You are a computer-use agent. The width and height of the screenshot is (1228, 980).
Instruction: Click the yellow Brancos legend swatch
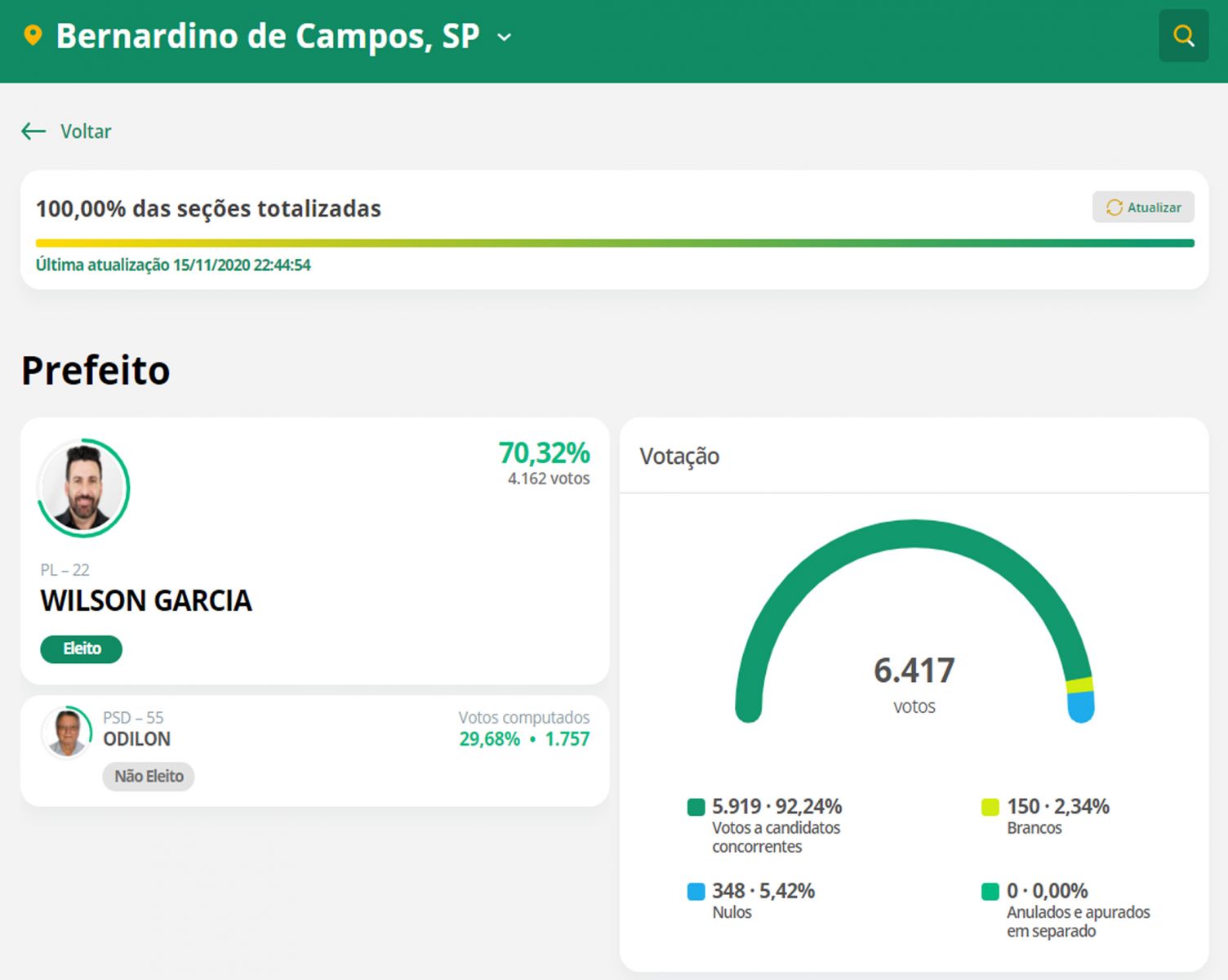pyautogui.click(x=990, y=807)
